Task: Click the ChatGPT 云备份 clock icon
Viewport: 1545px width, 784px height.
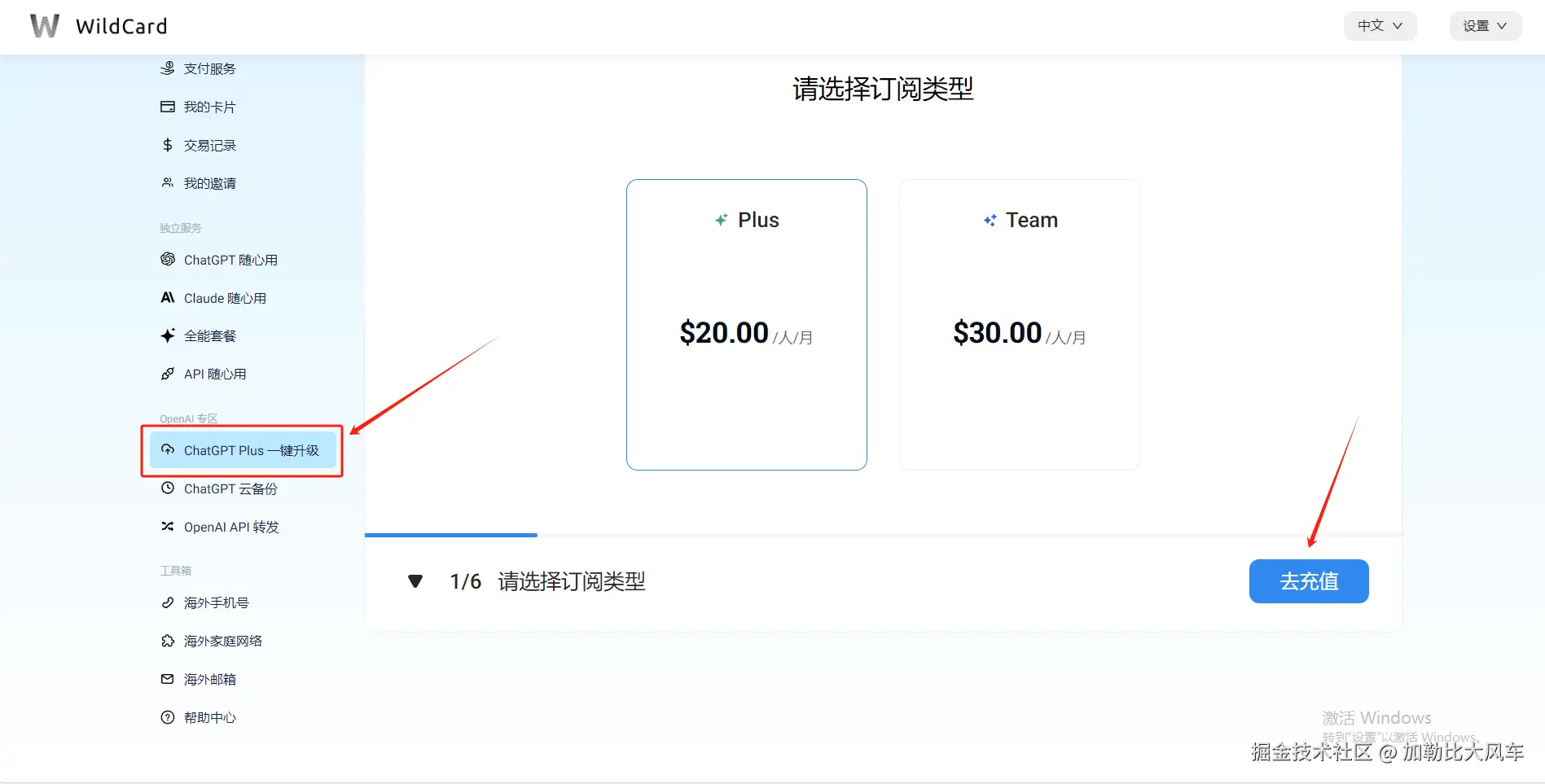Action: [x=168, y=488]
